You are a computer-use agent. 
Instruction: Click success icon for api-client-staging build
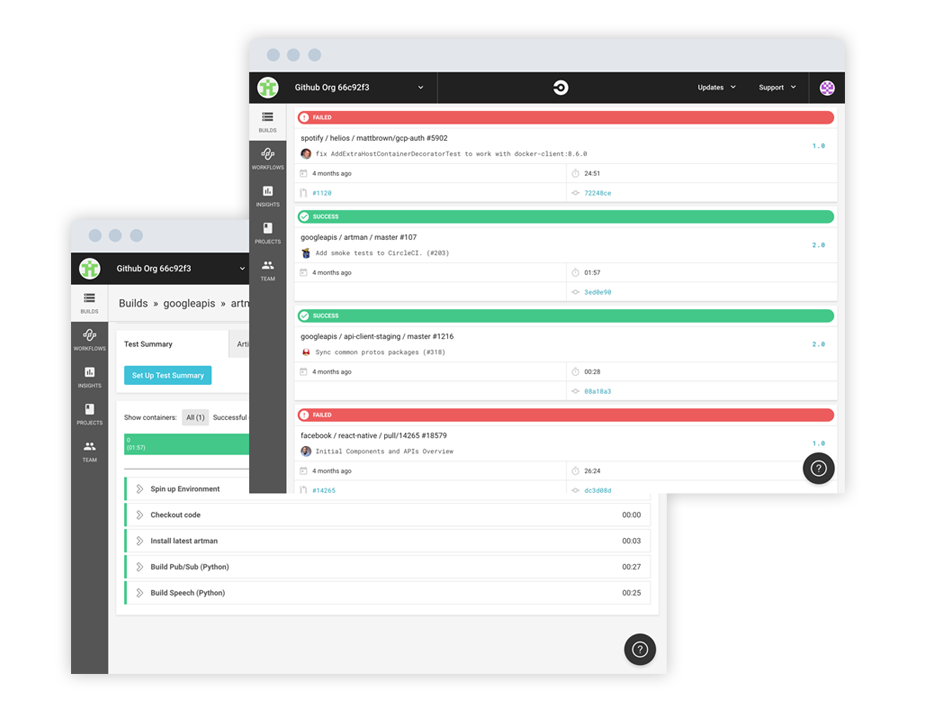coord(304,316)
